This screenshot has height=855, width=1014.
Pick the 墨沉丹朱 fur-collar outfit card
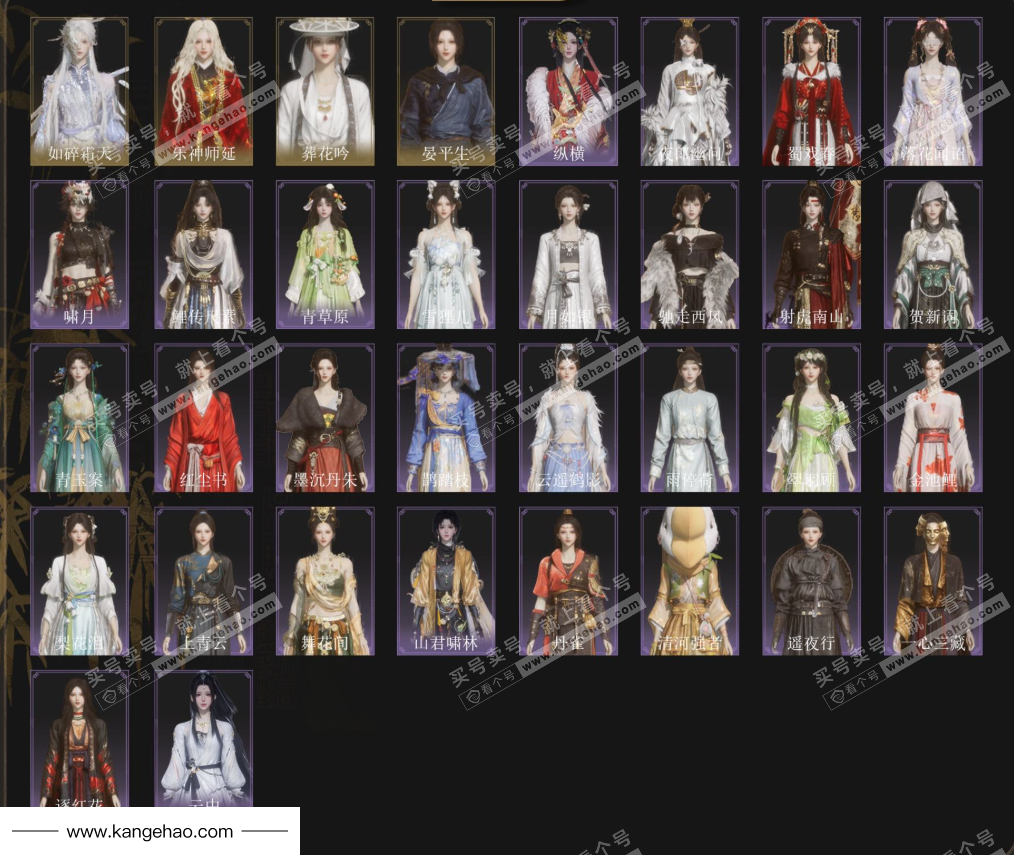tap(325, 418)
